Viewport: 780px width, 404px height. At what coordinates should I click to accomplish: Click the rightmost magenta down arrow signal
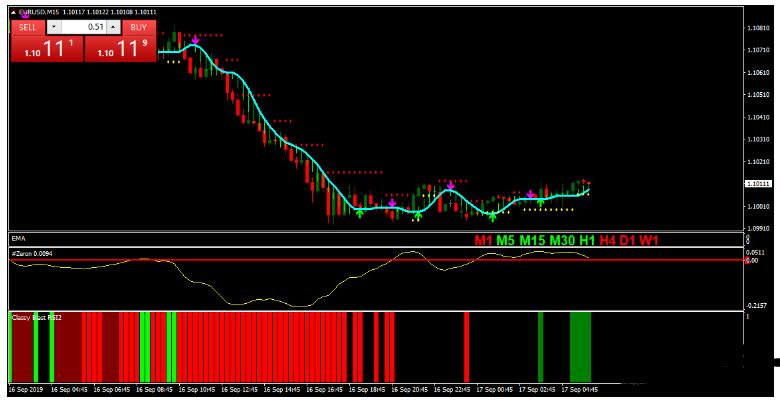(530, 195)
